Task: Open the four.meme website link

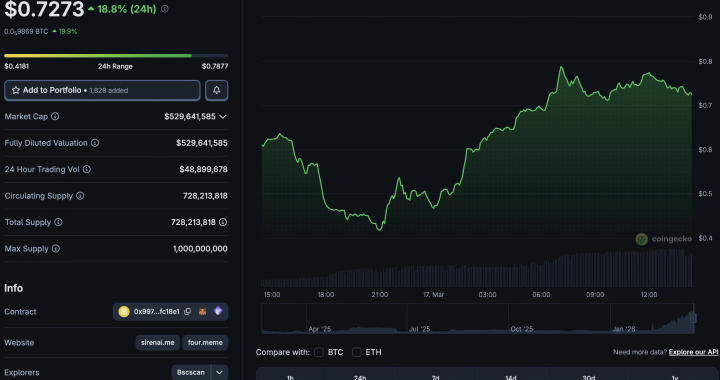Action: click(205, 343)
